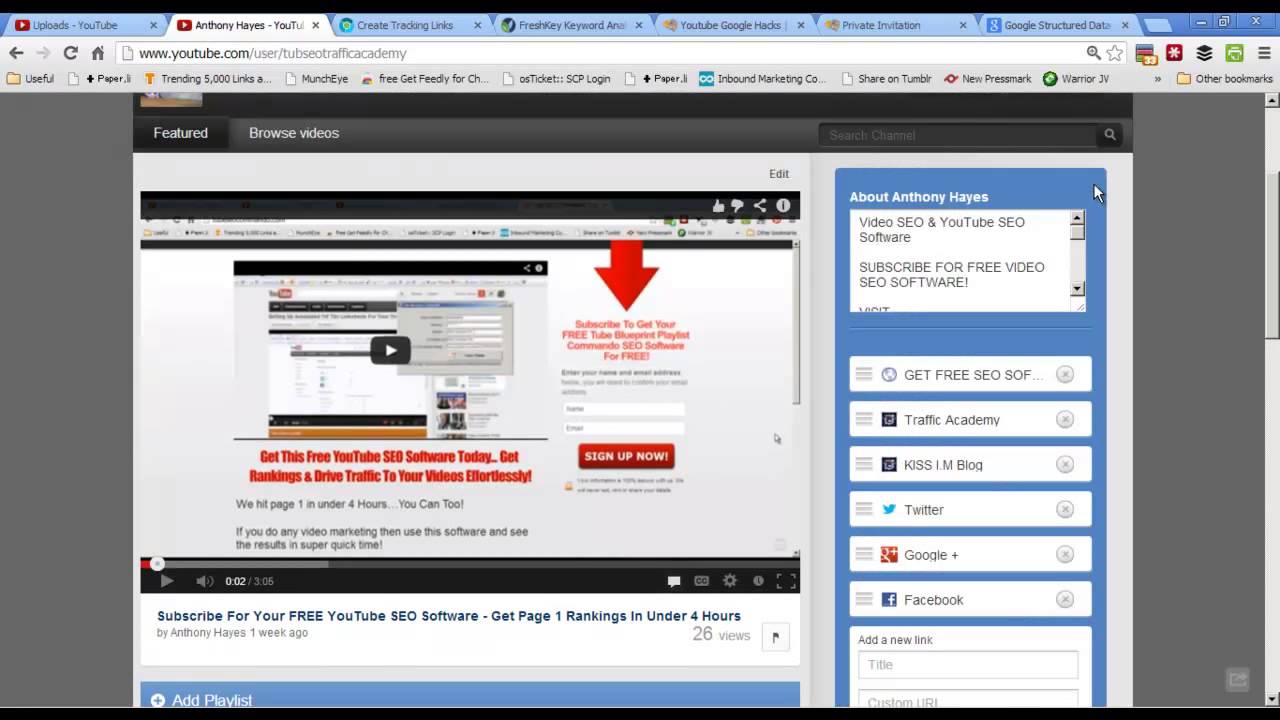This screenshot has width=1280, height=720.
Task: Click the video progress bar to seek
Action: point(470,564)
